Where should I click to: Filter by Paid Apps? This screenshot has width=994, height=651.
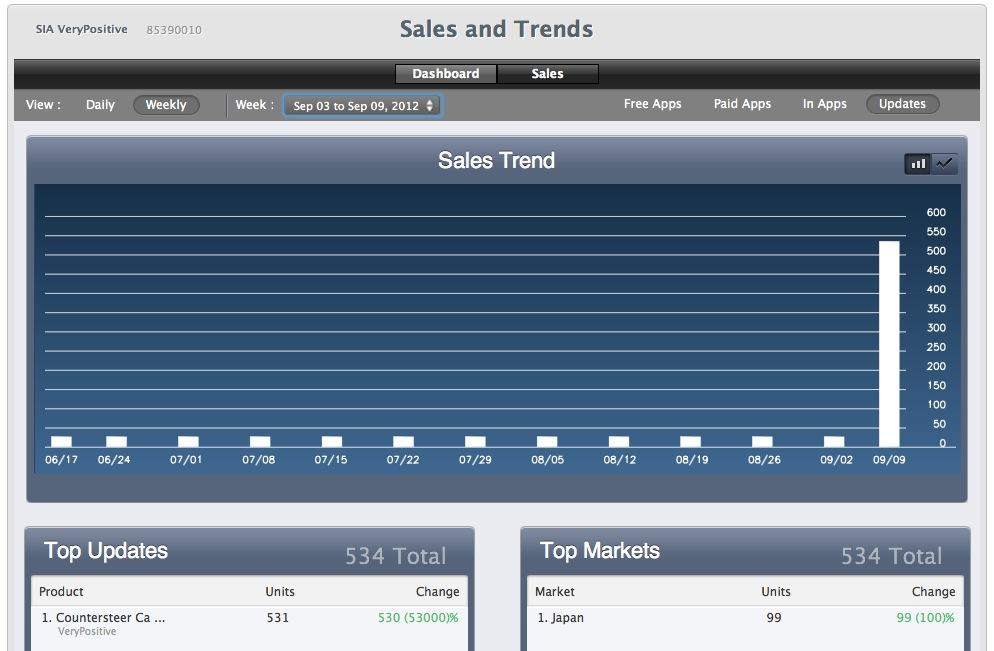pos(742,104)
